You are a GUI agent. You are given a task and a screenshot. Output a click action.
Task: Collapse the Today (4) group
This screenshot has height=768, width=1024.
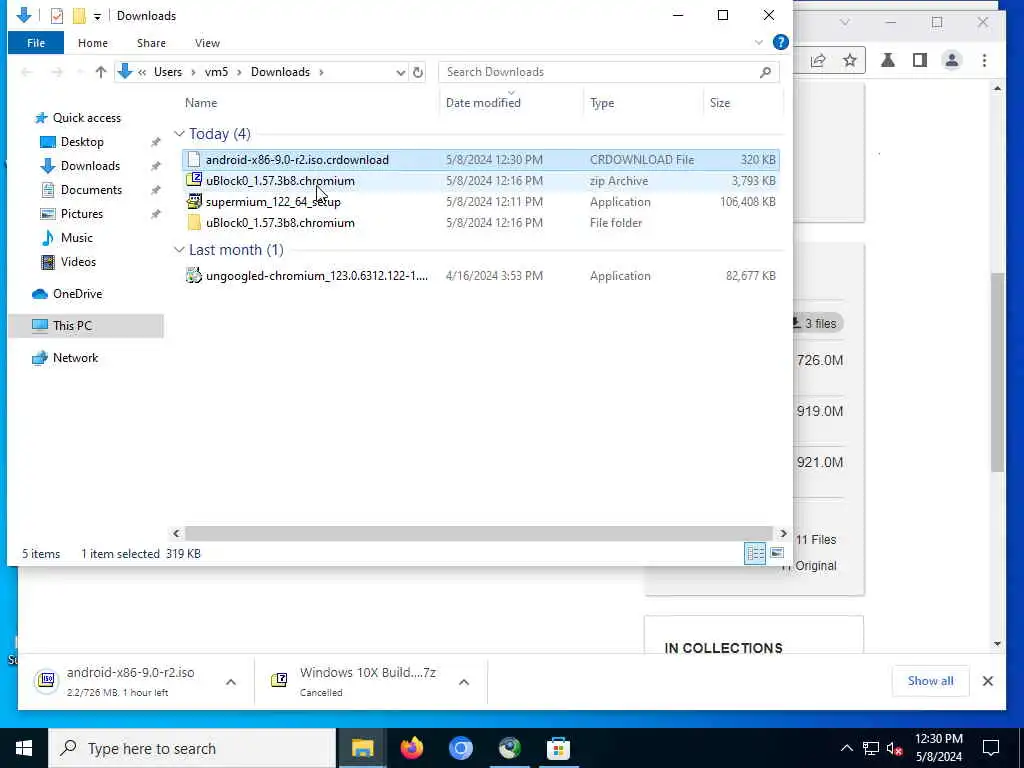pyautogui.click(x=179, y=134)
